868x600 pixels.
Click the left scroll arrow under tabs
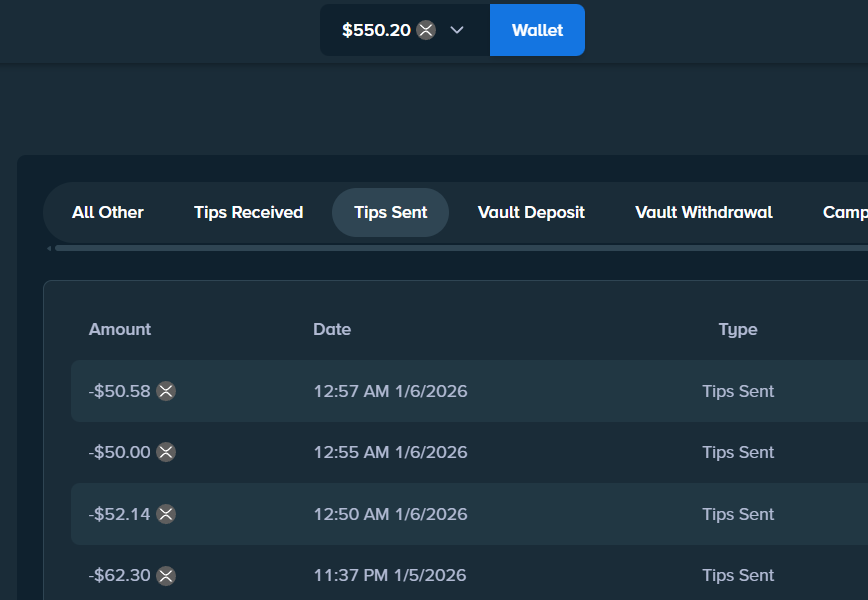[49, 249]
